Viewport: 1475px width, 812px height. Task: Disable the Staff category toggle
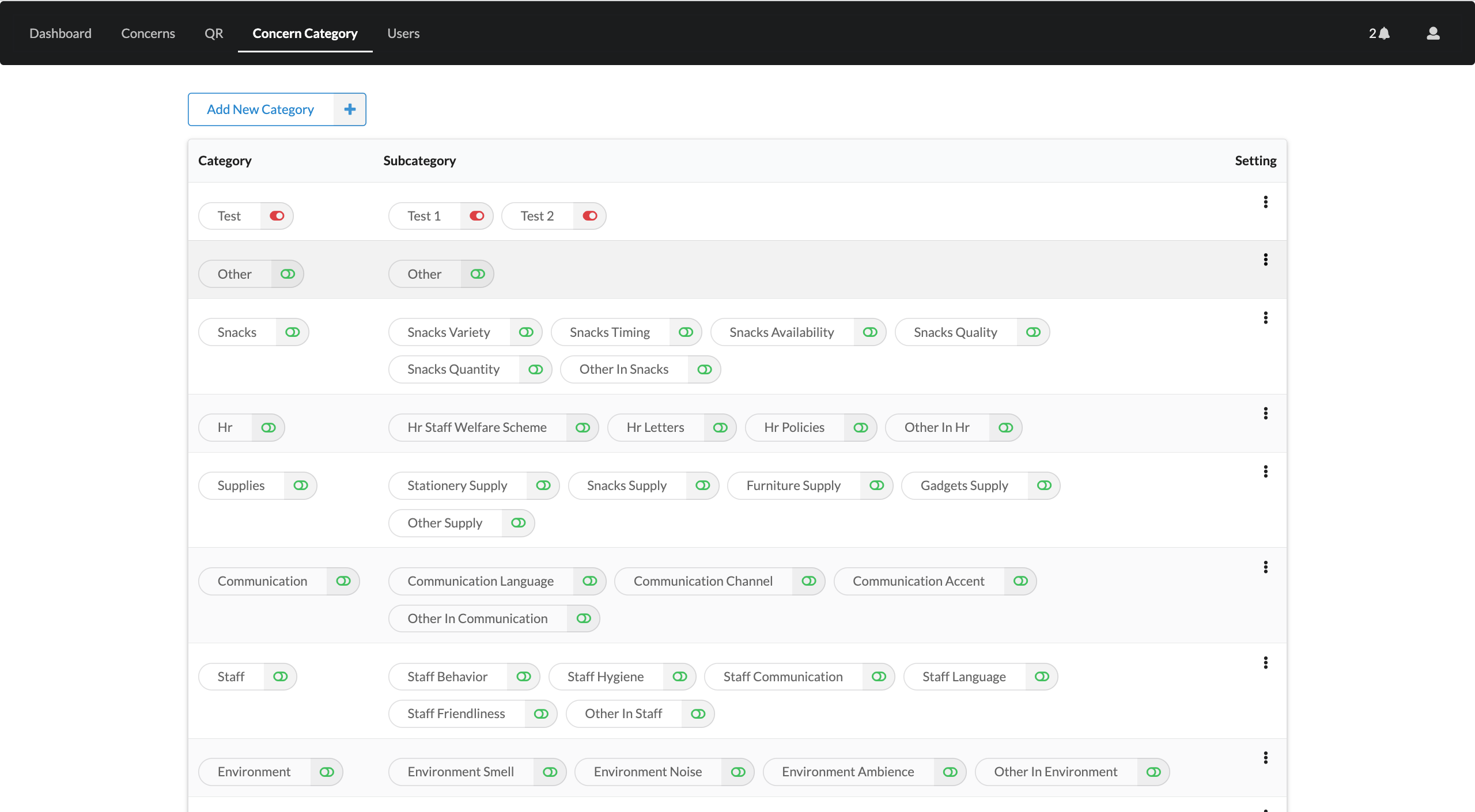click(x=281, y=677)
